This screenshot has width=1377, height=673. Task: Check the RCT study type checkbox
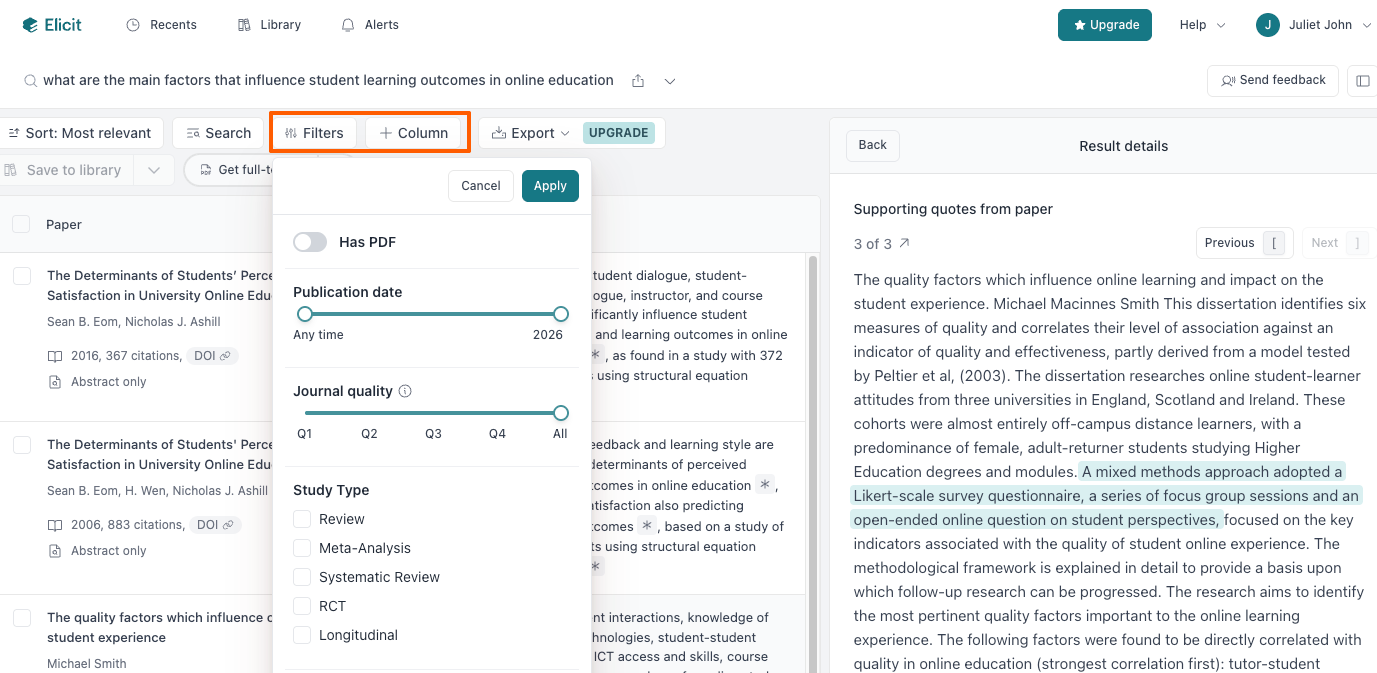coord(301,605)
